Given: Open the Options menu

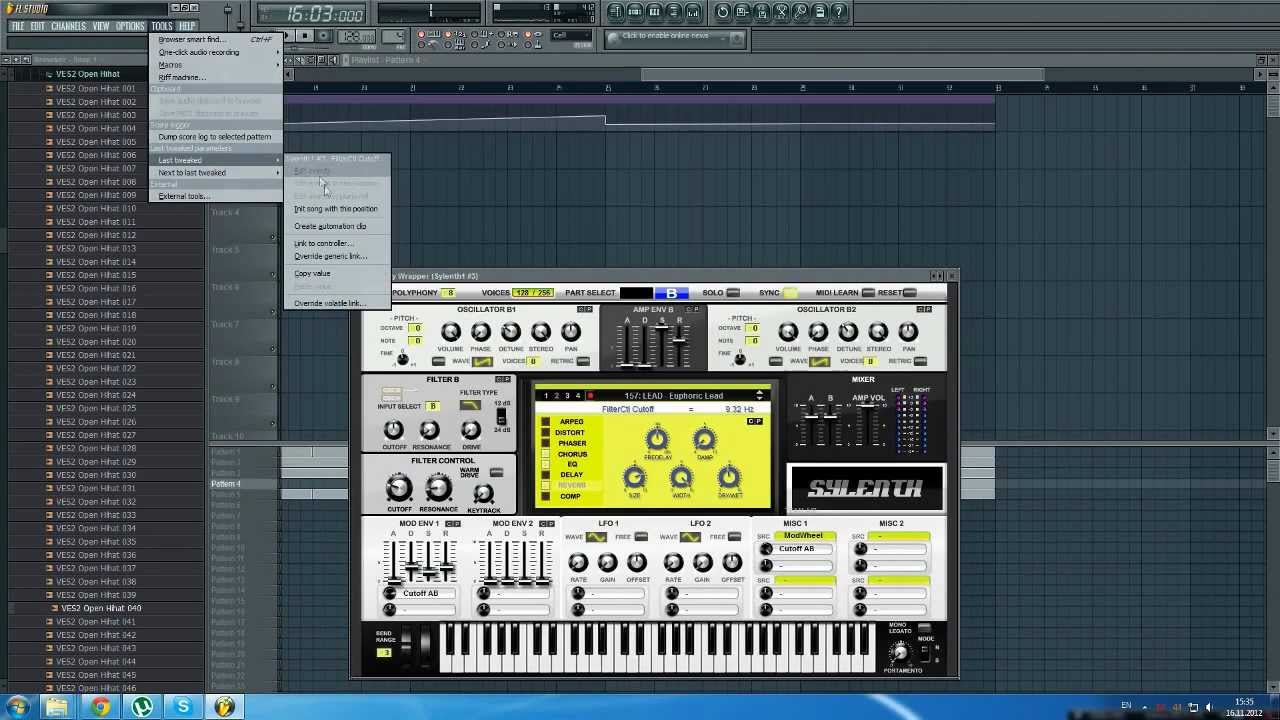Looking at the screenshot, I should pyautogui.click(x=130, y=27).
